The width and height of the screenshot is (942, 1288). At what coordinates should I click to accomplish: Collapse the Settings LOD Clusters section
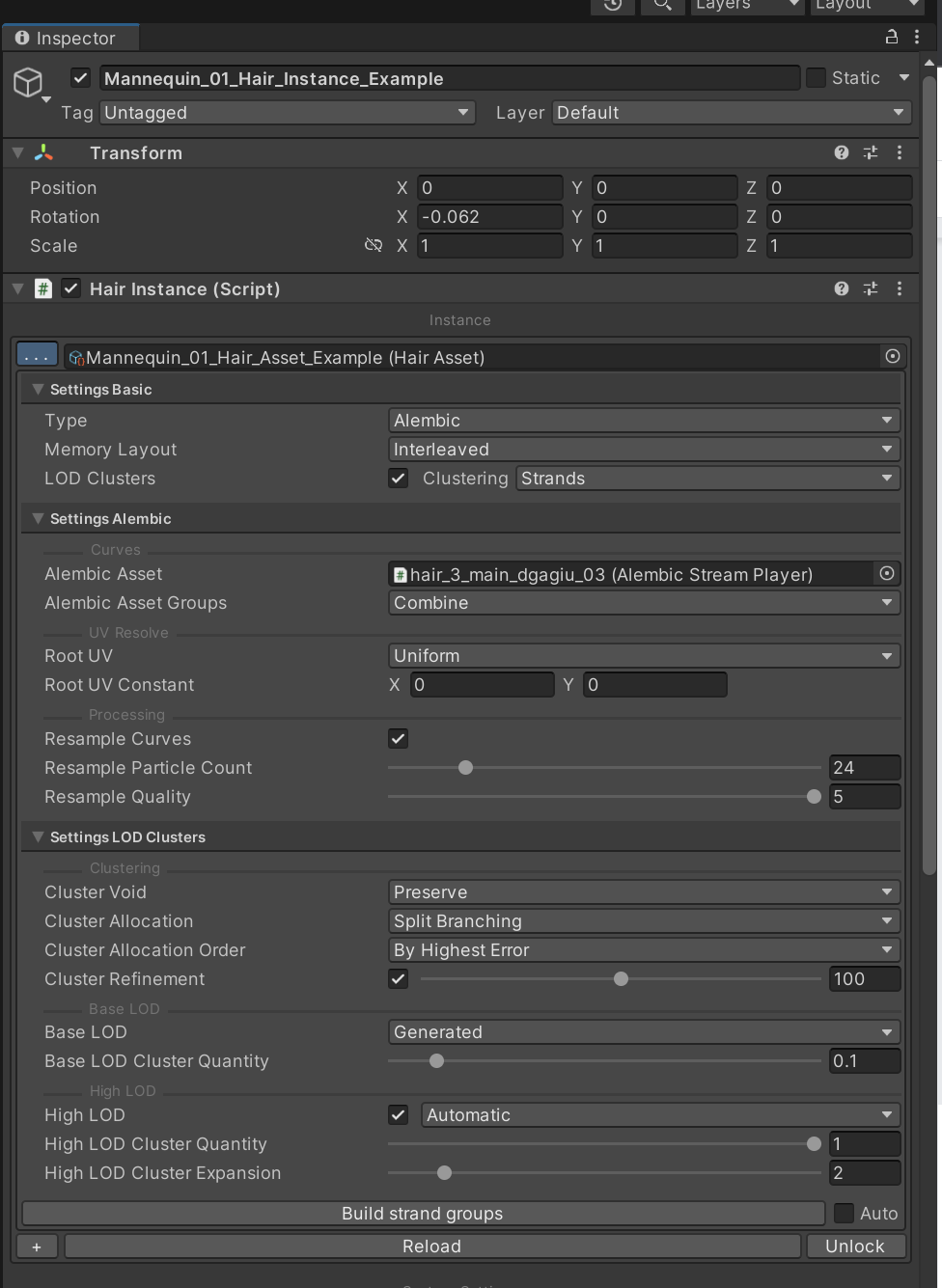pyautogui.click(x=38, y=837)
